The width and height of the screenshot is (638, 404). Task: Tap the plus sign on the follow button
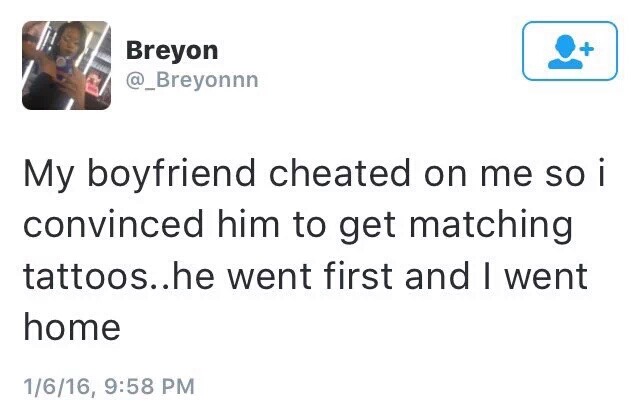(x=586, y=50)
